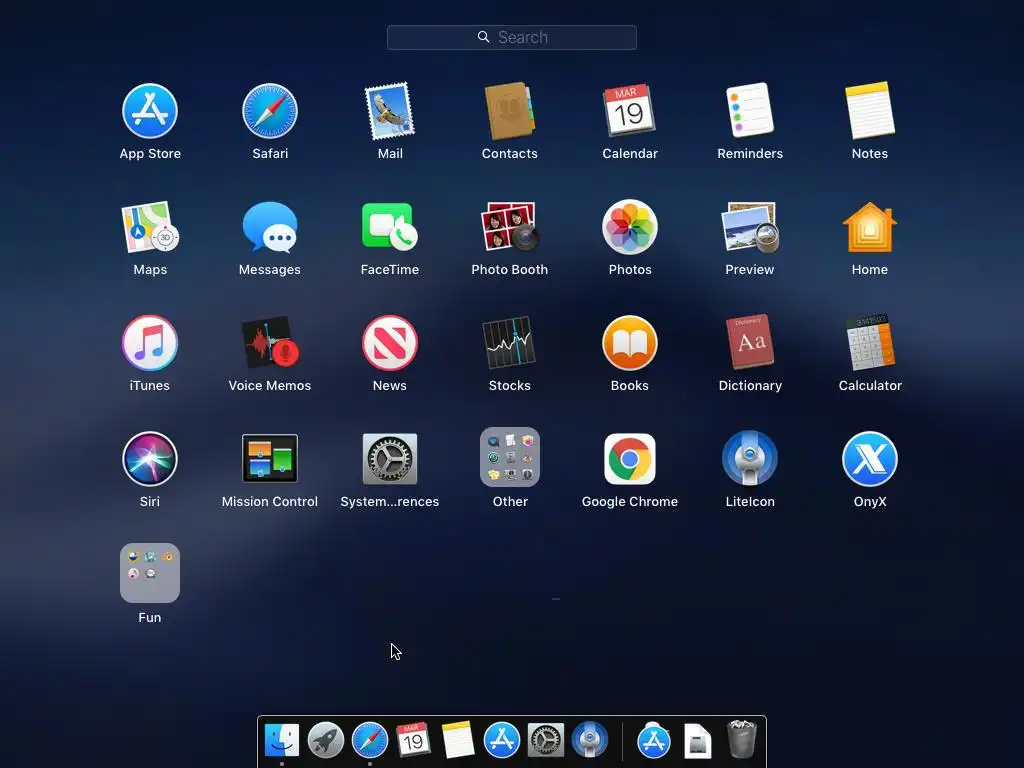This screenshot has height=768, width=1024.
Task: Expand the Other folder
Action: 509,457
